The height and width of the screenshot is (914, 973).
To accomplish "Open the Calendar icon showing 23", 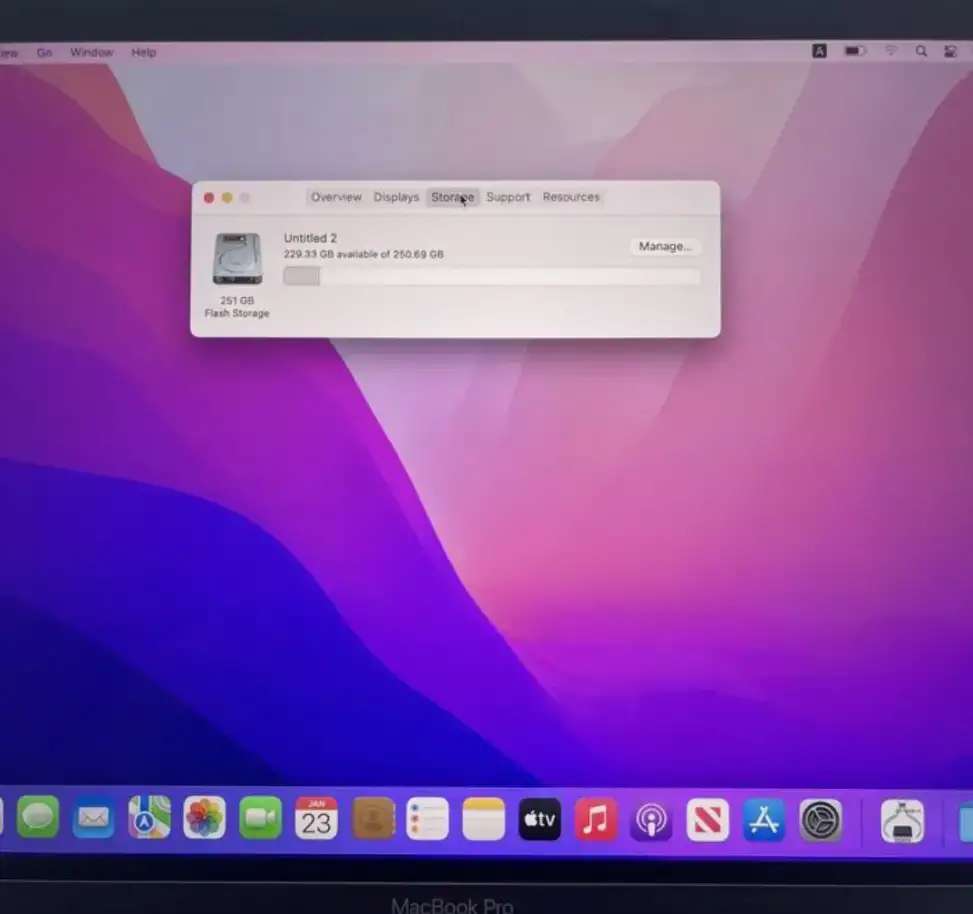I will pyautogui.click(x=316, y=818).
